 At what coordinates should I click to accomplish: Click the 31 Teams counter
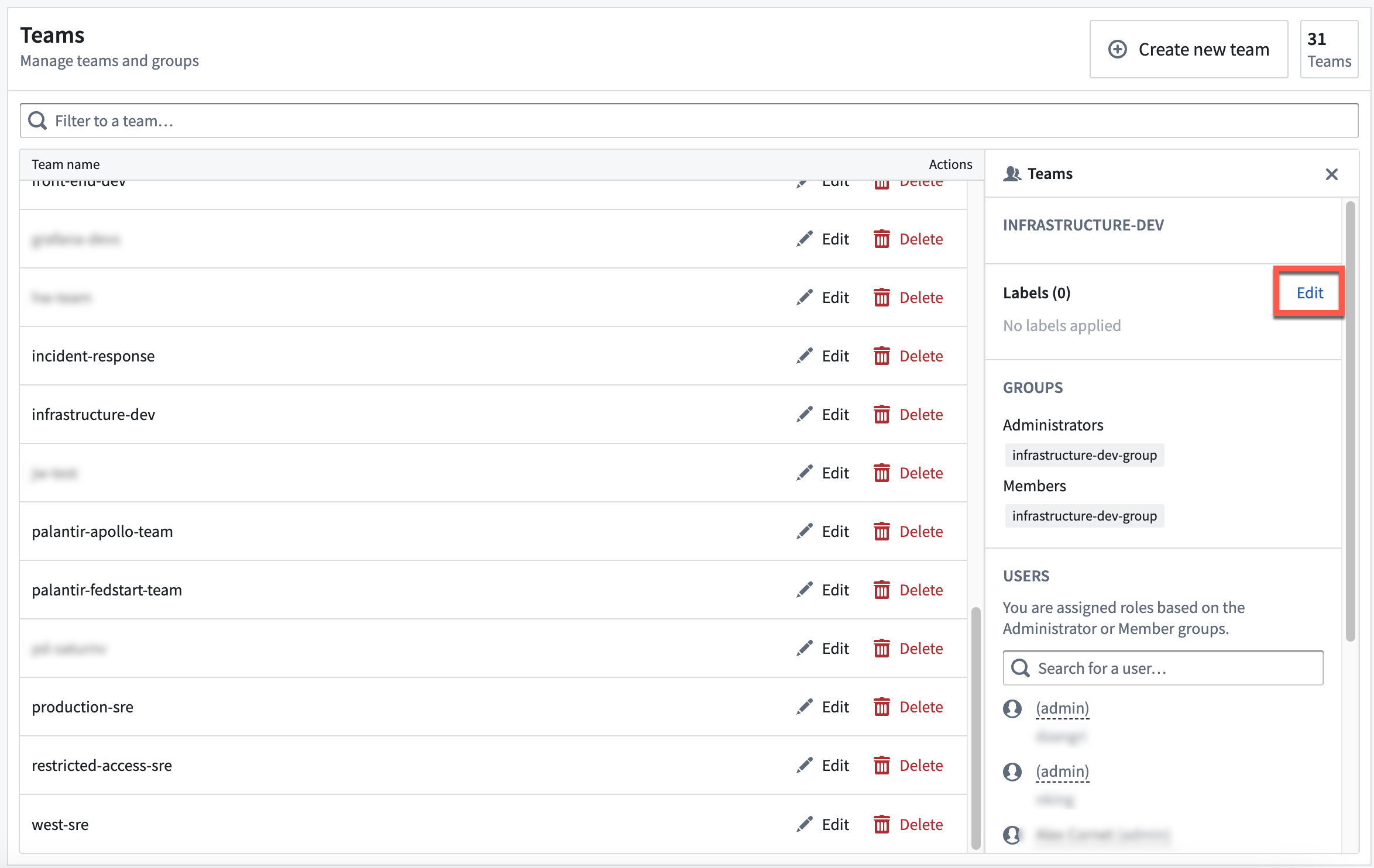(x=1329, y=49)
